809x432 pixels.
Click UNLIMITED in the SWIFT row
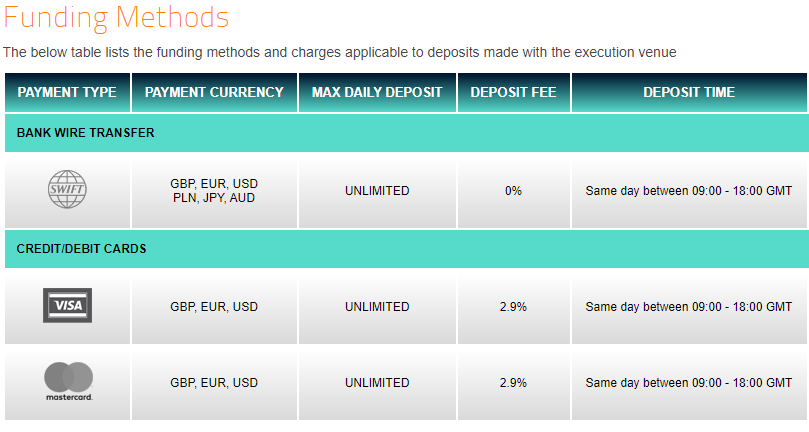tap(377, 191)
